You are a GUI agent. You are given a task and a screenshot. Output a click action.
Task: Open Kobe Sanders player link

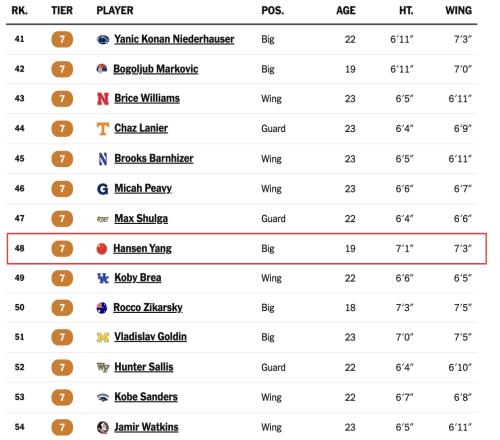click(x=146, y=397)
